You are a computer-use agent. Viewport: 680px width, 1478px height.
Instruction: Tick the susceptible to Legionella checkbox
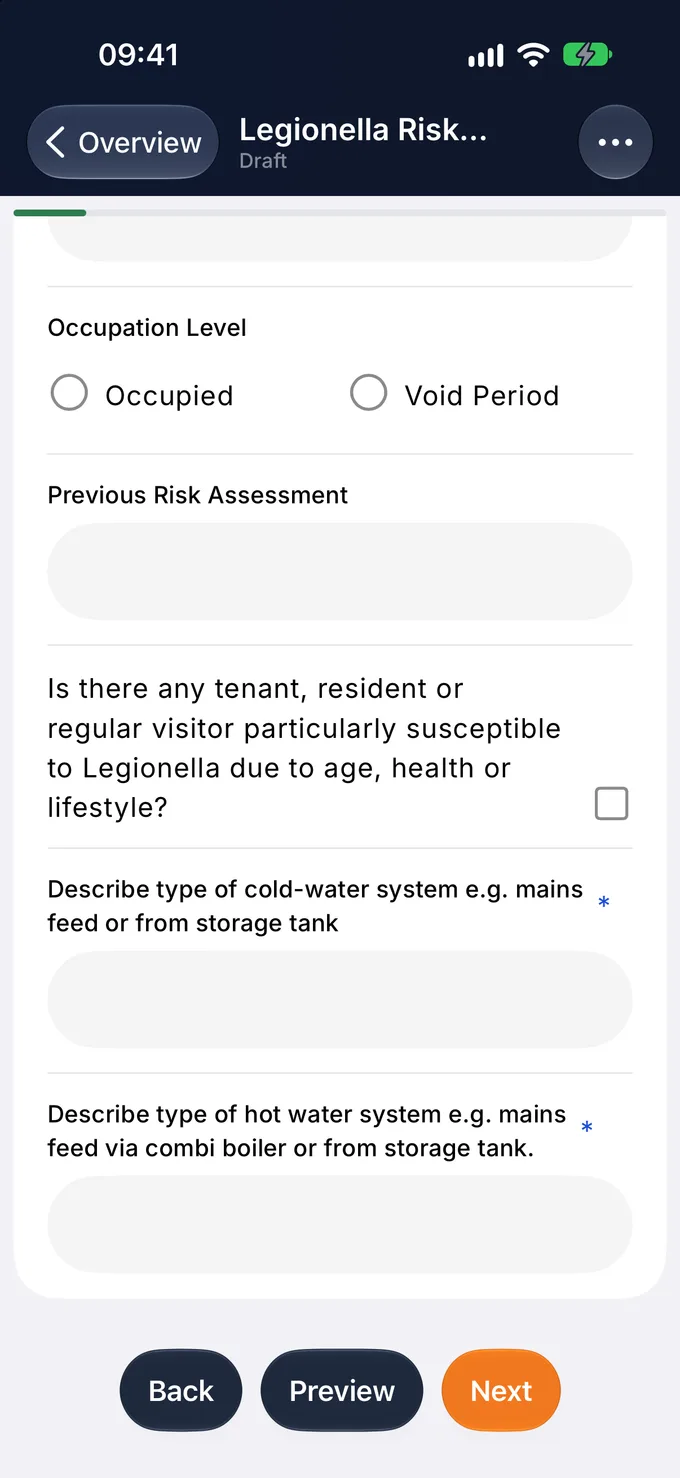tap(611, 803)
